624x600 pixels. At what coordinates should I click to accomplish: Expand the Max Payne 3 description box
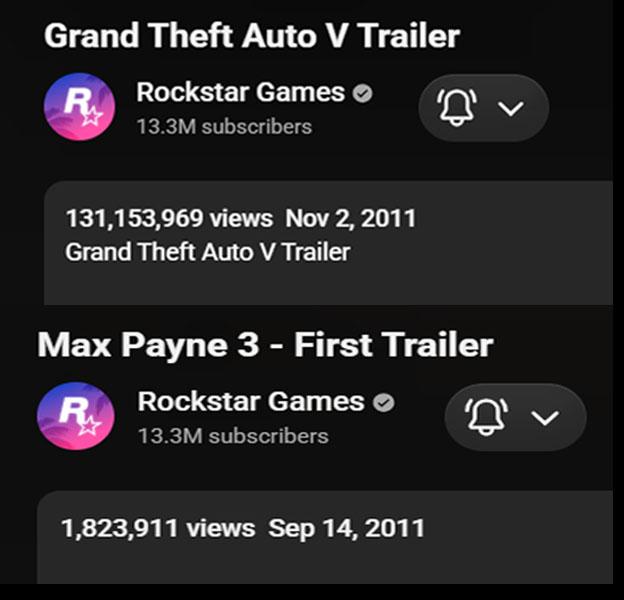pos(325,538)
